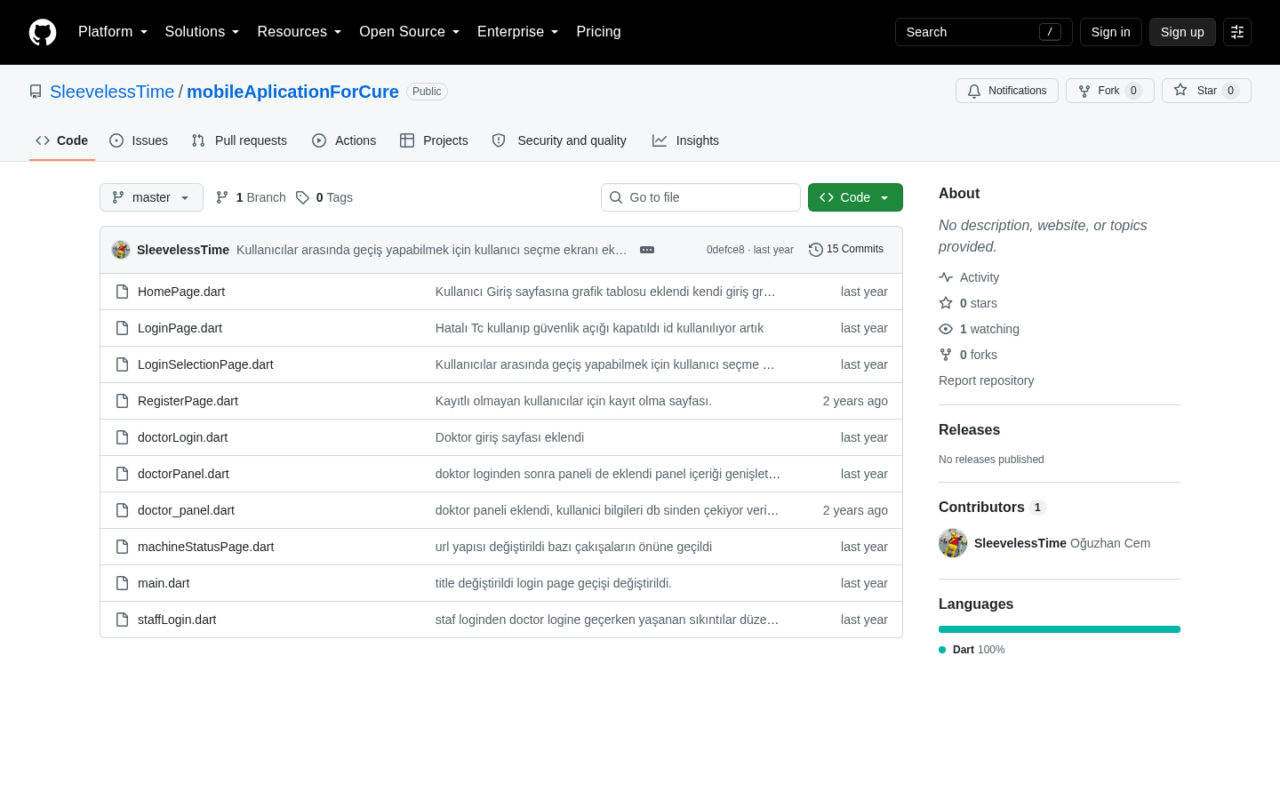Click file icon next to LoginSelectionPage.dart
The height and width of the screenshot is (800, 1280).
point(122,365)
